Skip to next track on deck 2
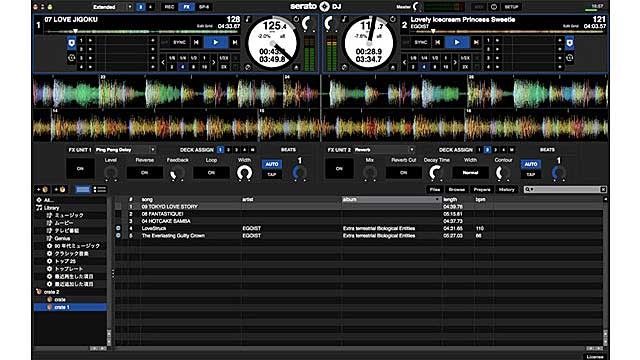The height and width of the screenshot is (360, 640). click(x=476, y=42)
